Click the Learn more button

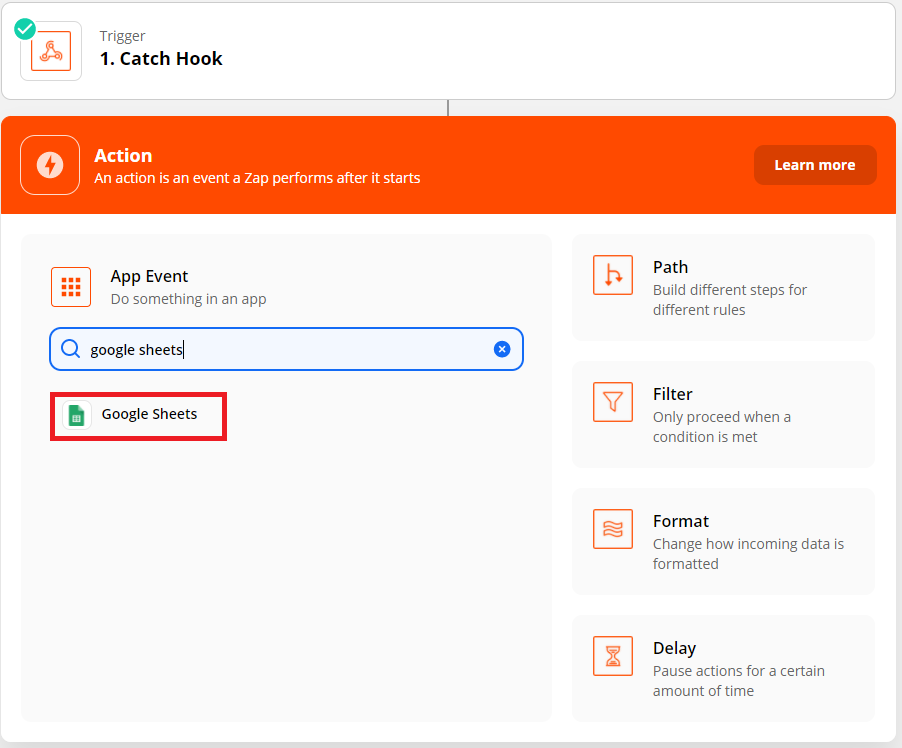pos(815,165)
